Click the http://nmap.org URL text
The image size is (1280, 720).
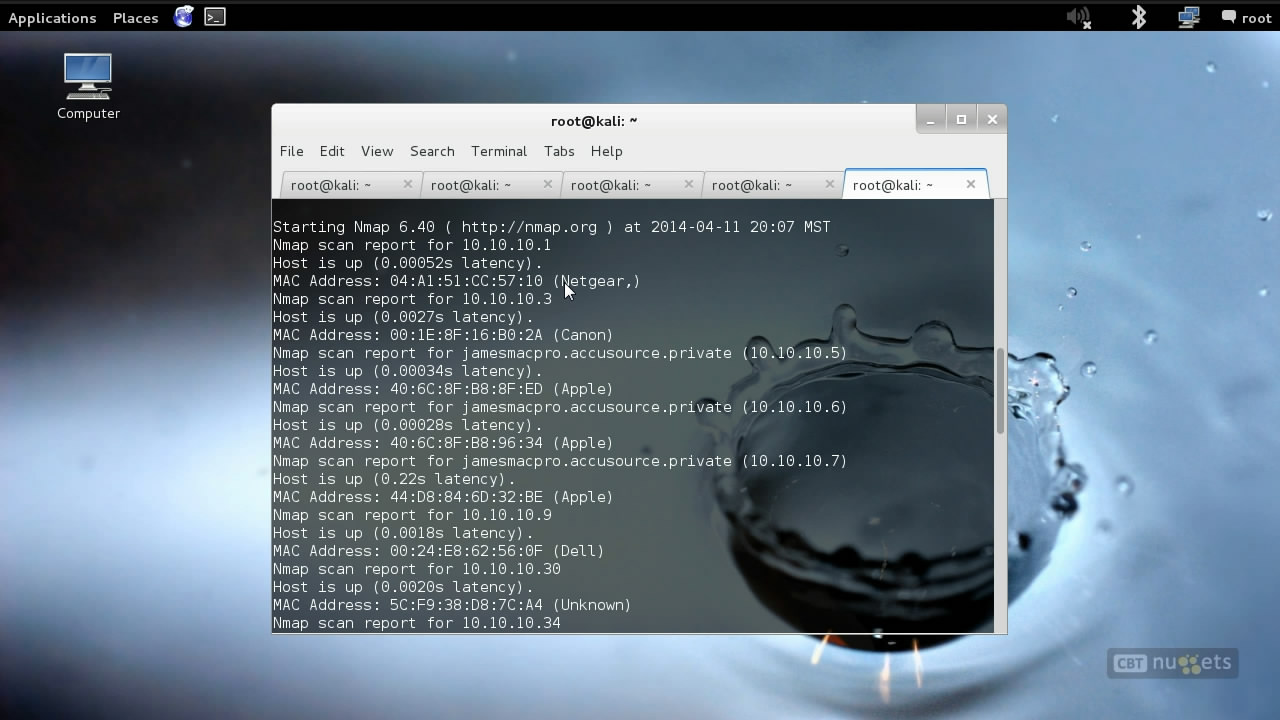529,227
